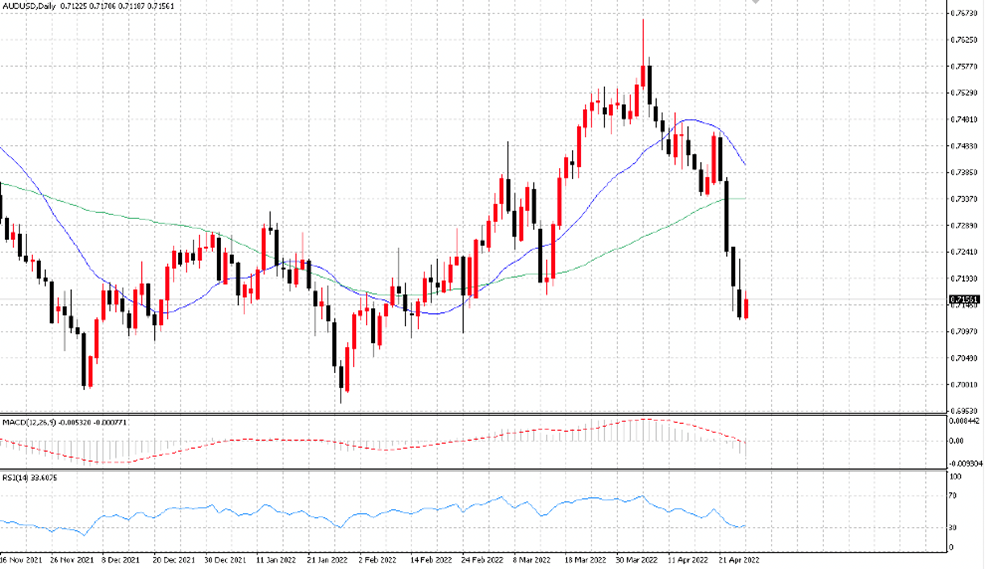
Task: Click the 16 Nov 2021 date label
Action: pos(21,560)
